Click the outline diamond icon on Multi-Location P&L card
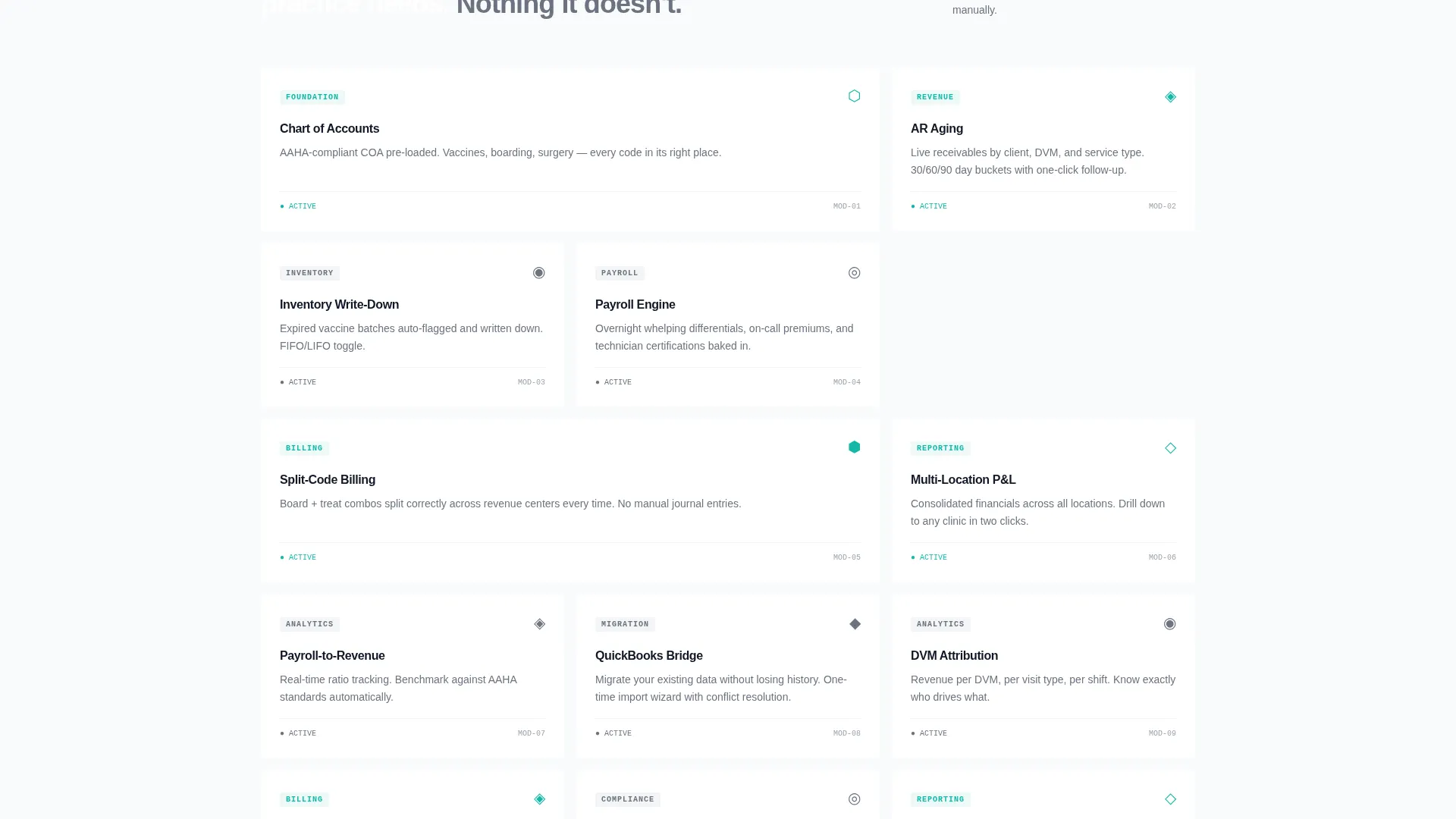This screenshot has width=1456, height=819. coord(1170,448)
